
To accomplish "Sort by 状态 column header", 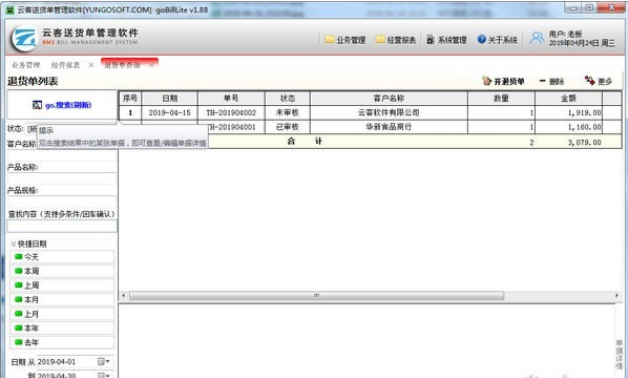I will click(x=288, y=98).
